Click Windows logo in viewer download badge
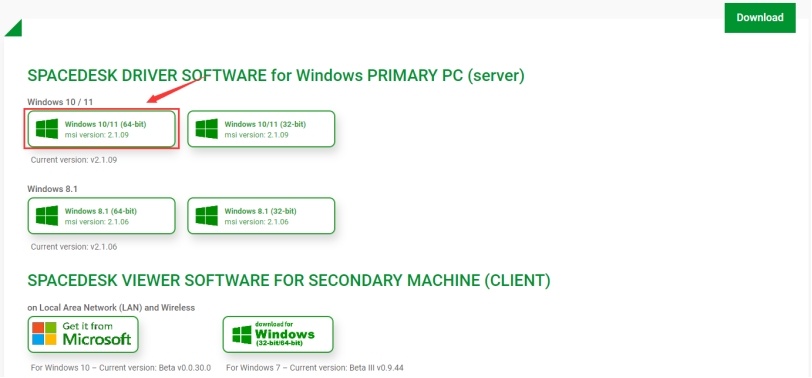The image size is (812, 378). pos(242,335)
